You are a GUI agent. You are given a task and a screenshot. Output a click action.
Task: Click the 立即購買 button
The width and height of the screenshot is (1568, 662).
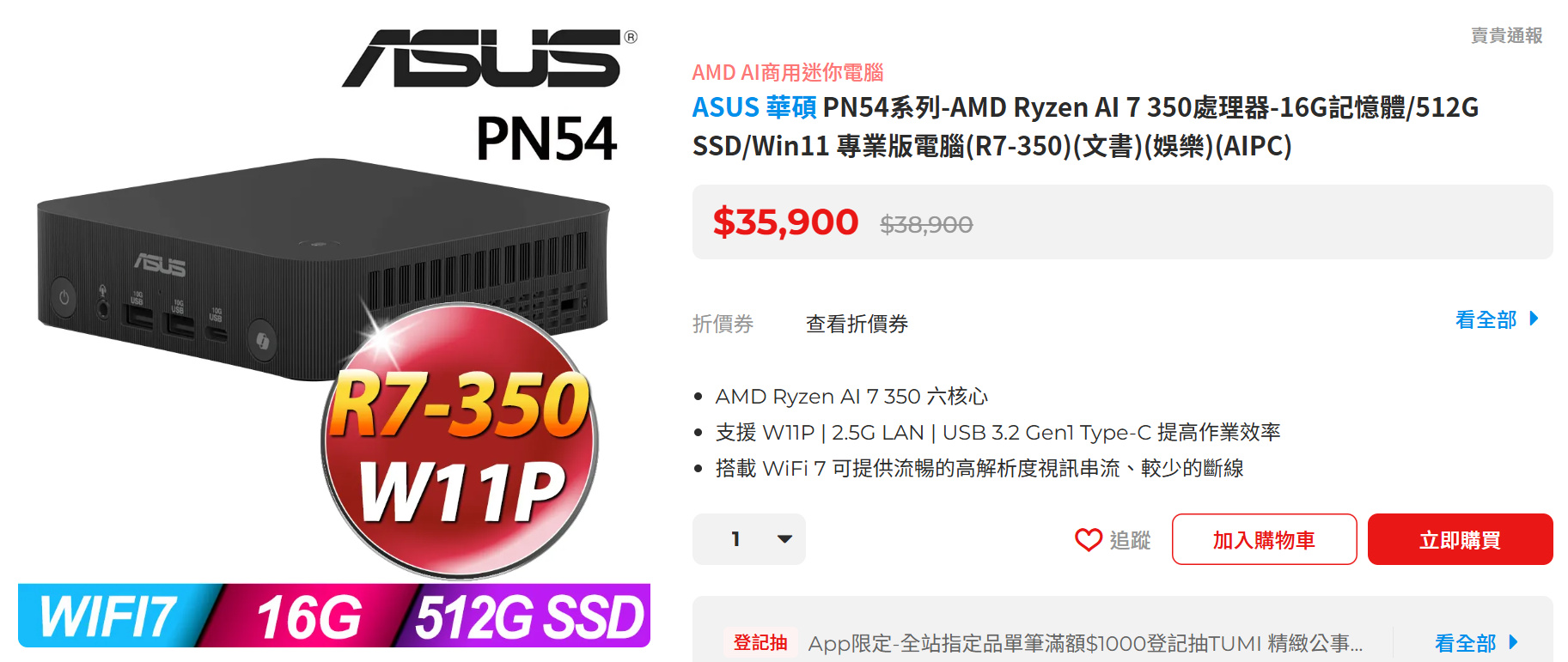pyautogui.click(x=1460, y=539)
